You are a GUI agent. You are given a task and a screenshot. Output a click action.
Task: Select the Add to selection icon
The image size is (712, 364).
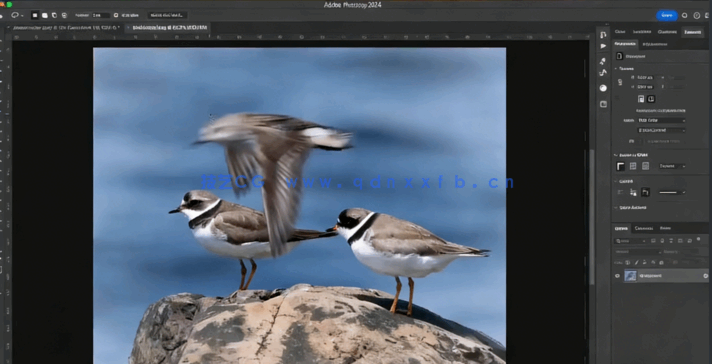(44, 15)
